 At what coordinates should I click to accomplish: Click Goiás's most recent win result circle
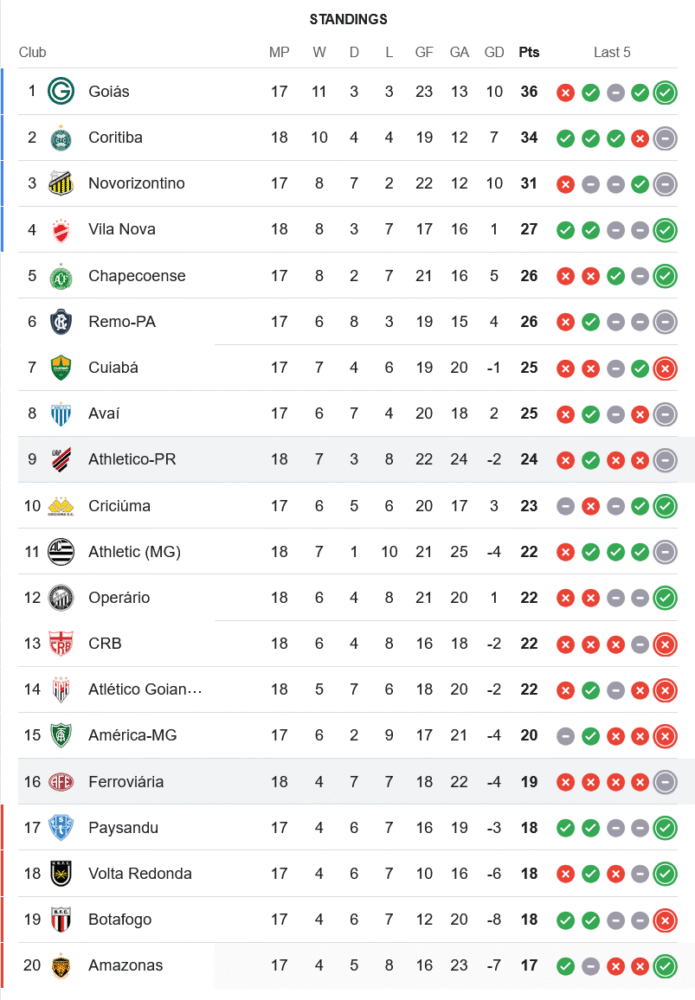point(665,93)
